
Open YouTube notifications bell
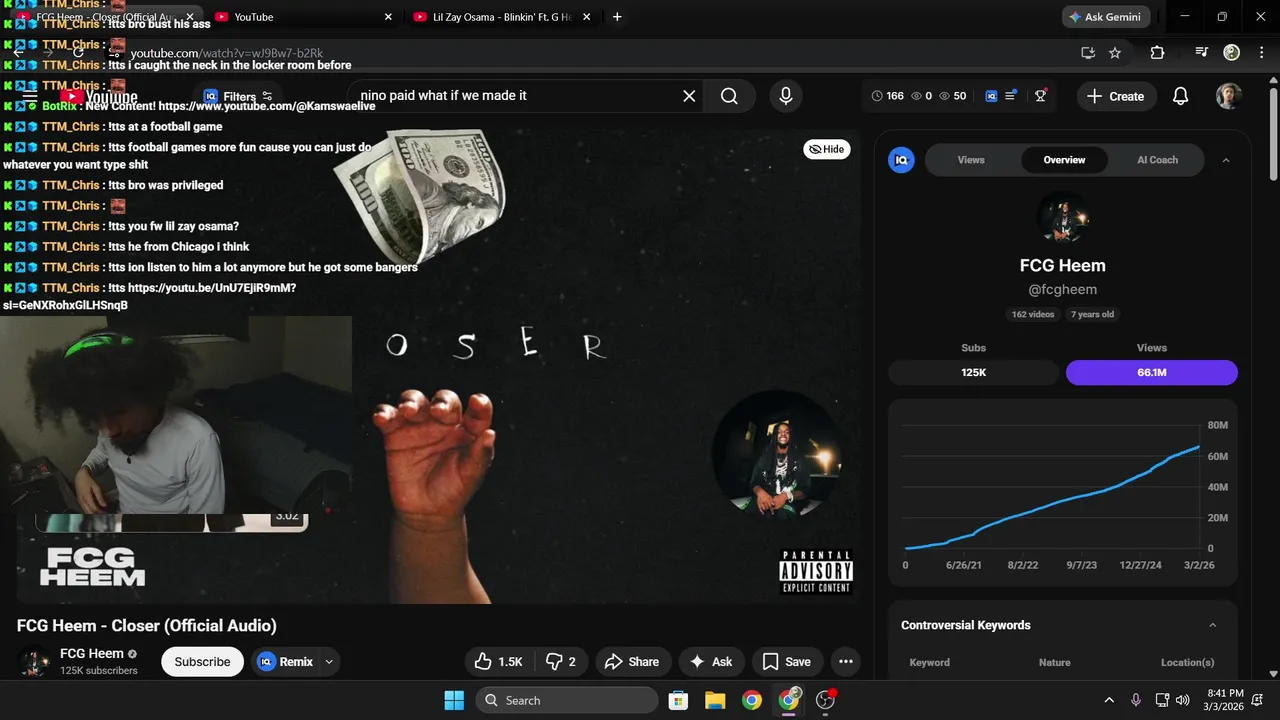coord(1180,96)
